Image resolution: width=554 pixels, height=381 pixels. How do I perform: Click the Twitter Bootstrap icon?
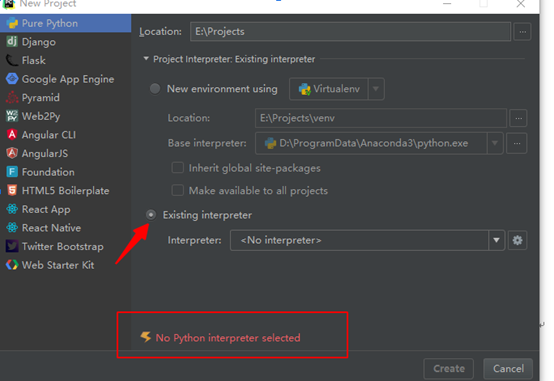(12, 246)
